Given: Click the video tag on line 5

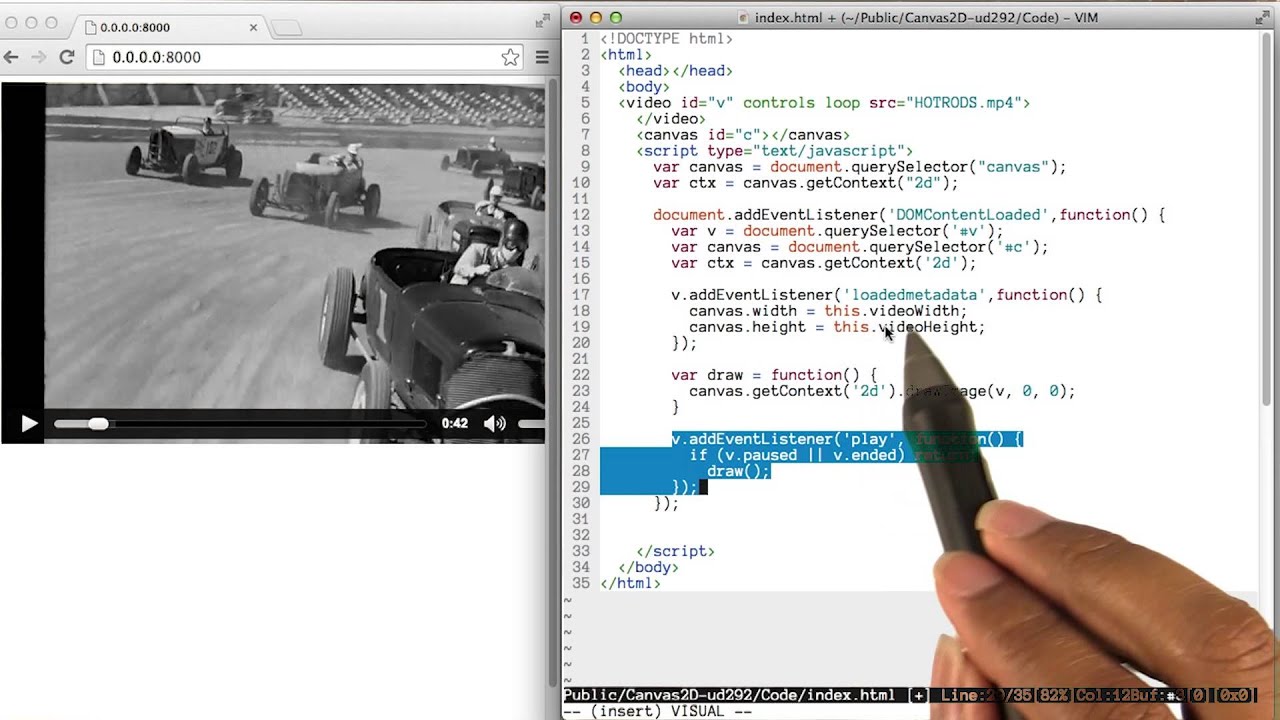Looking at the screenshot, I should point(824,103).
